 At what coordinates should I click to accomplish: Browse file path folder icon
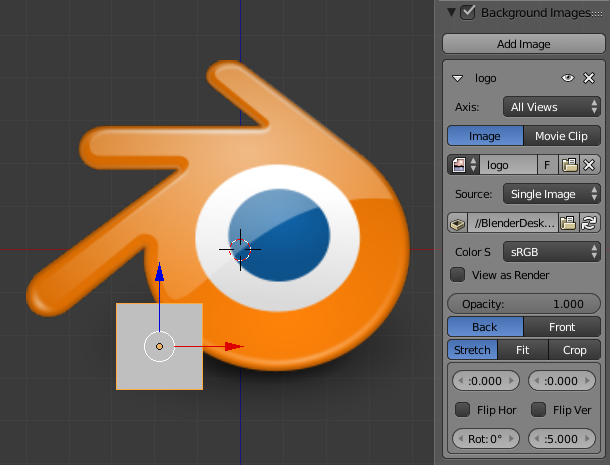tap(568, 223)
